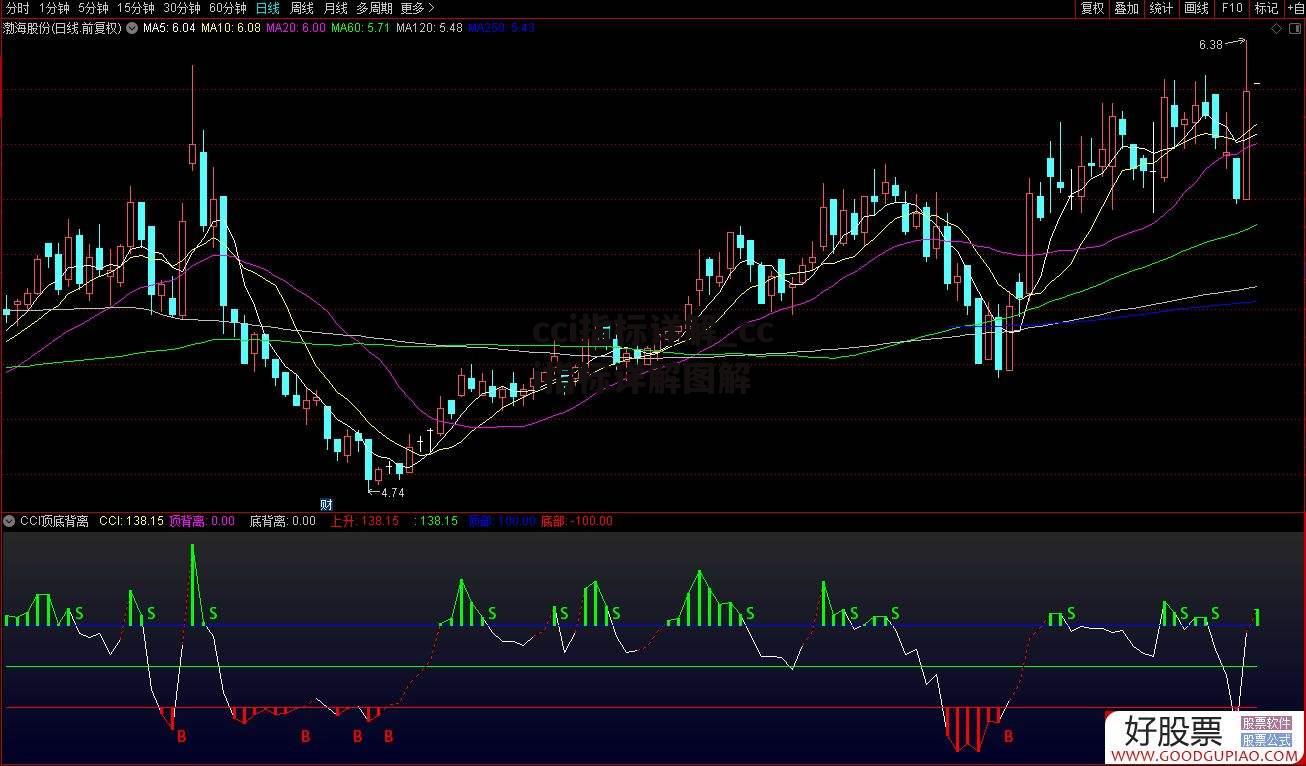This screenshot has height=766, width=1306.
Task: Switch to the 周线 weekly chart tab
Action: click(302, 8)
